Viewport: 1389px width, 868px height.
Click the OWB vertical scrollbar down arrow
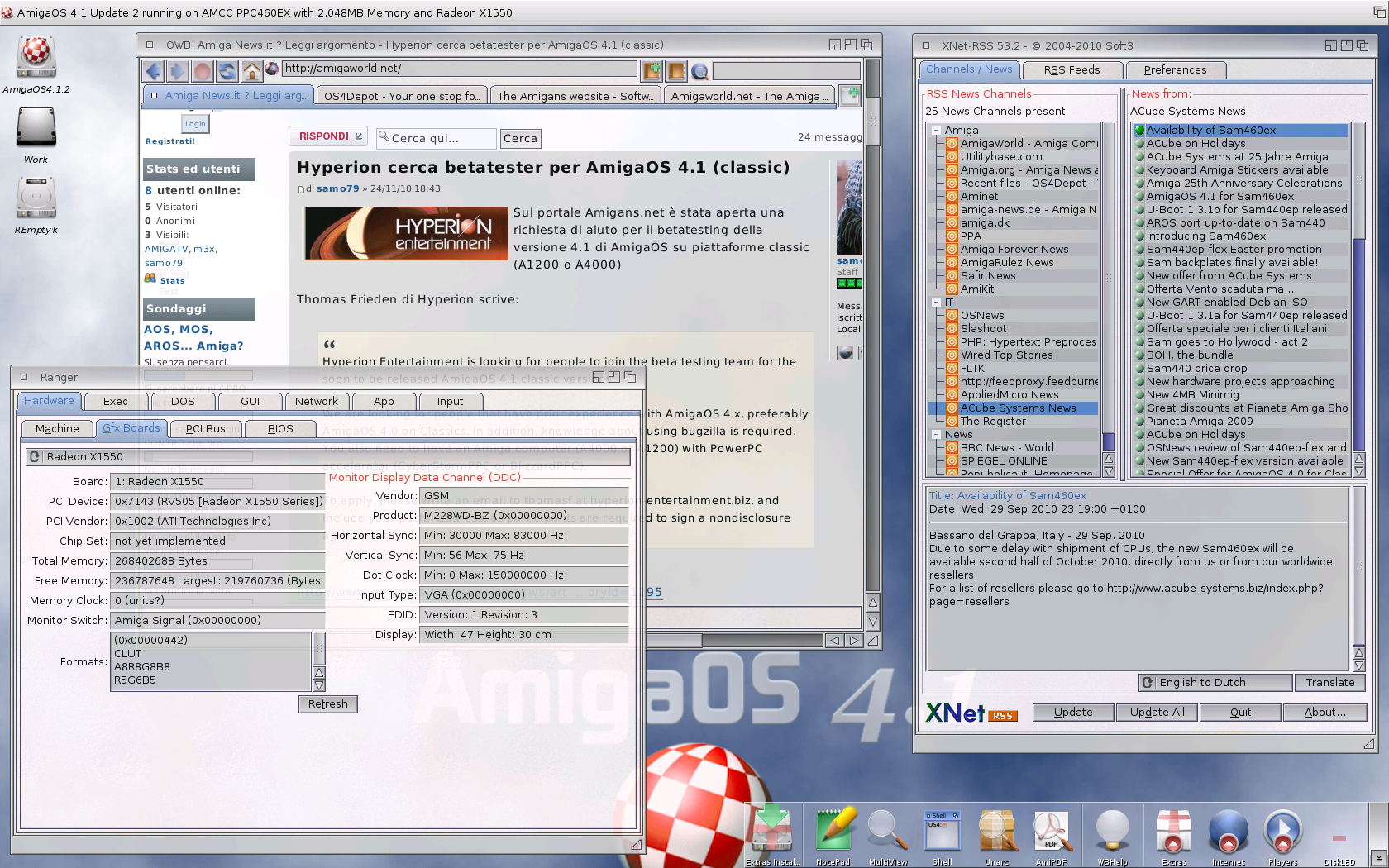[x=873, y=622]
